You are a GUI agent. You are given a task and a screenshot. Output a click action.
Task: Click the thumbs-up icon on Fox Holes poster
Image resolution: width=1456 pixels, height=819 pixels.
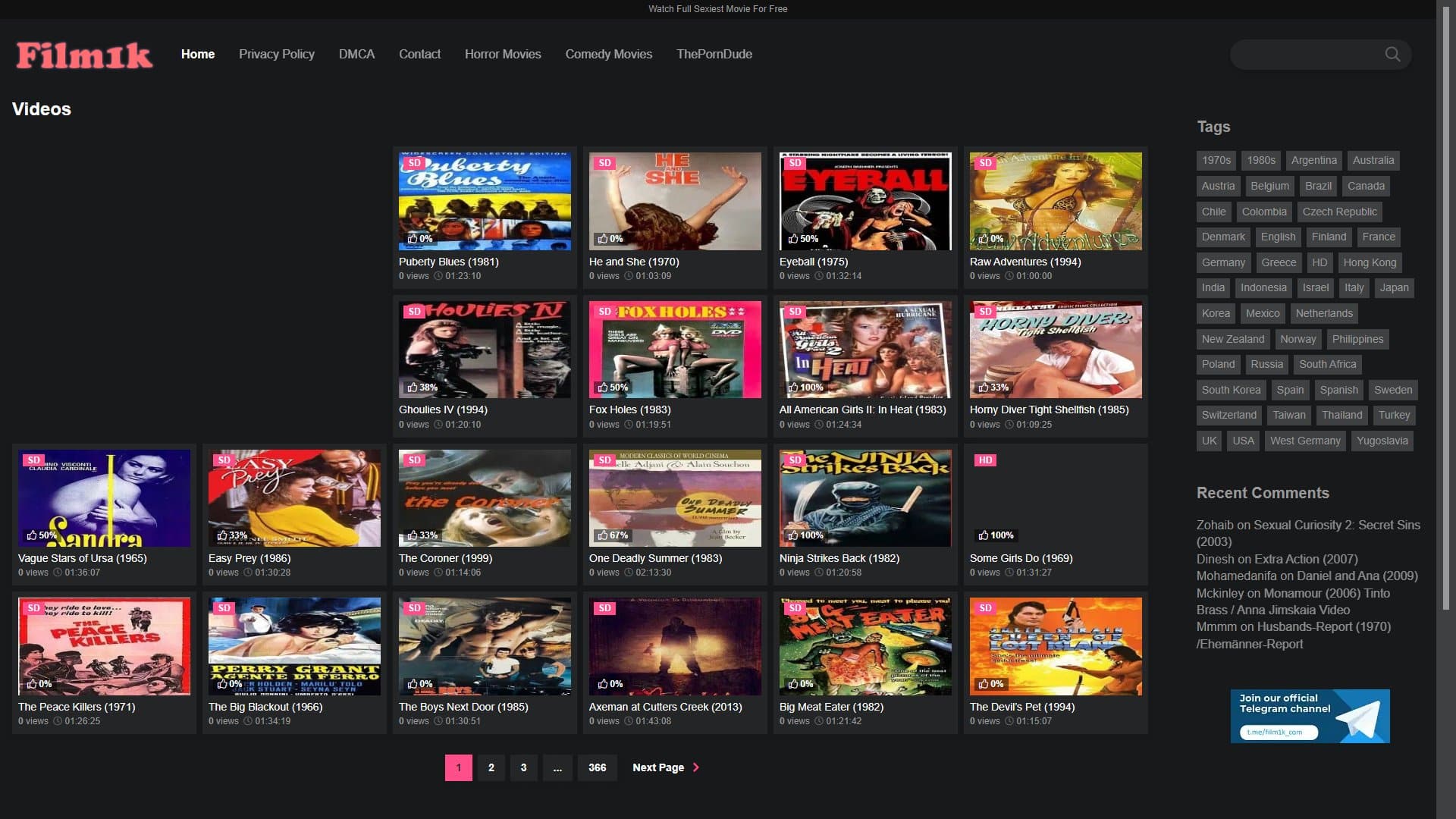point(602,388)
